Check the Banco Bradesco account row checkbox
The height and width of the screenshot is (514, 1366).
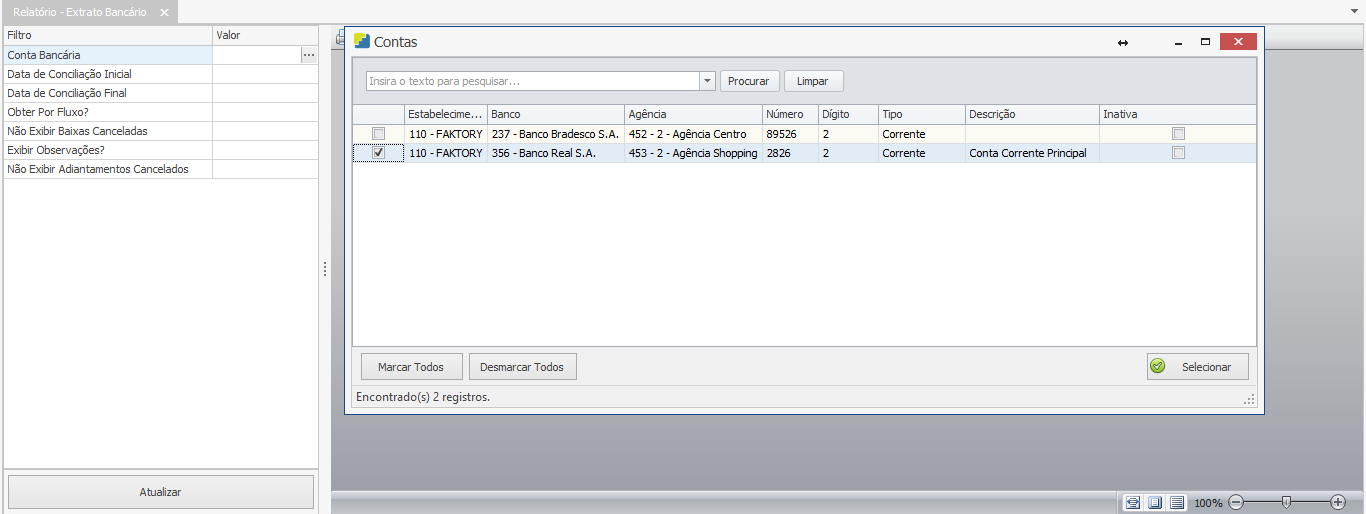point(378,134)
